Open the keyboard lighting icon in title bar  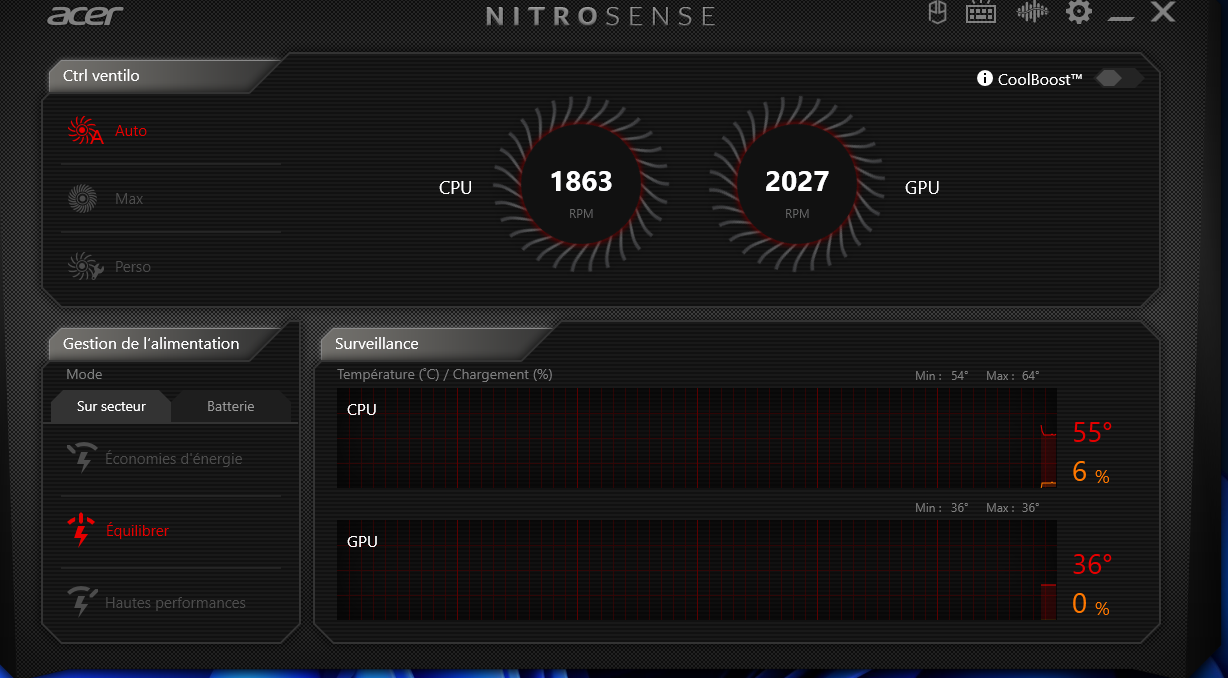pos(980,12)
